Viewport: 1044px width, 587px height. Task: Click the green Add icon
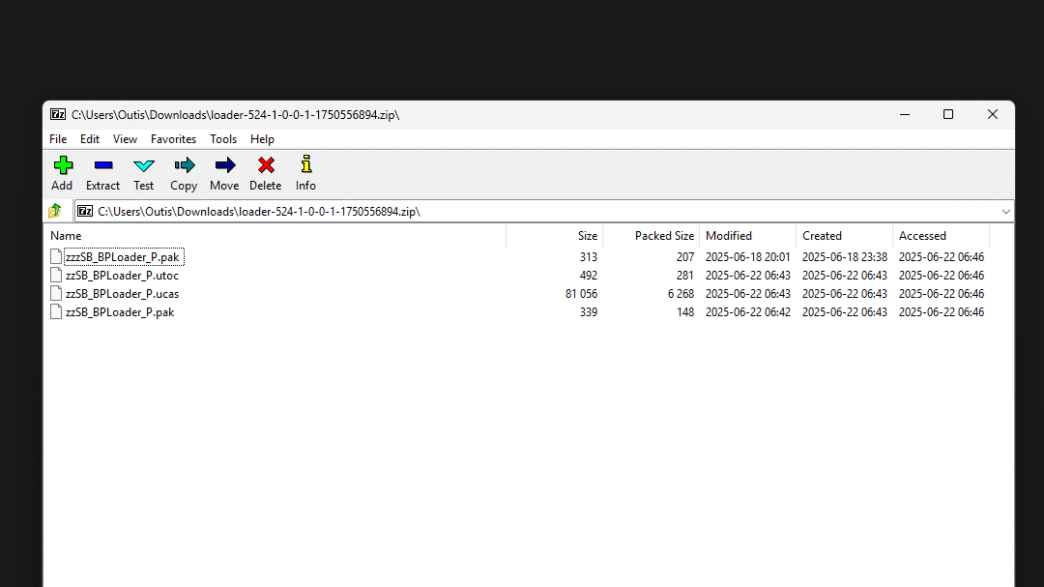coord(62,166)
